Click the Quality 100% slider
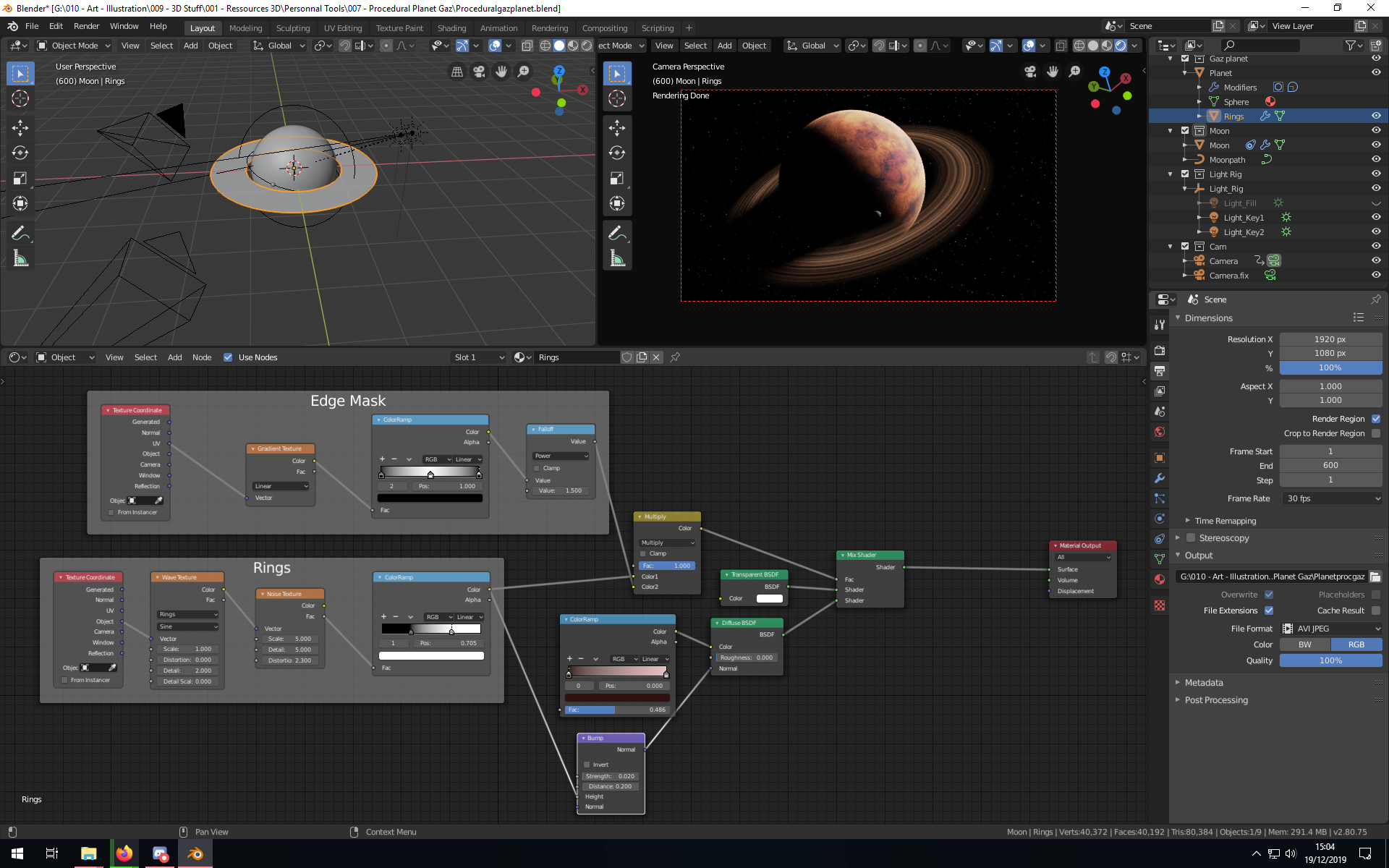The height and width of the screenshot is (868, 1389). [x=1330, y=660]
